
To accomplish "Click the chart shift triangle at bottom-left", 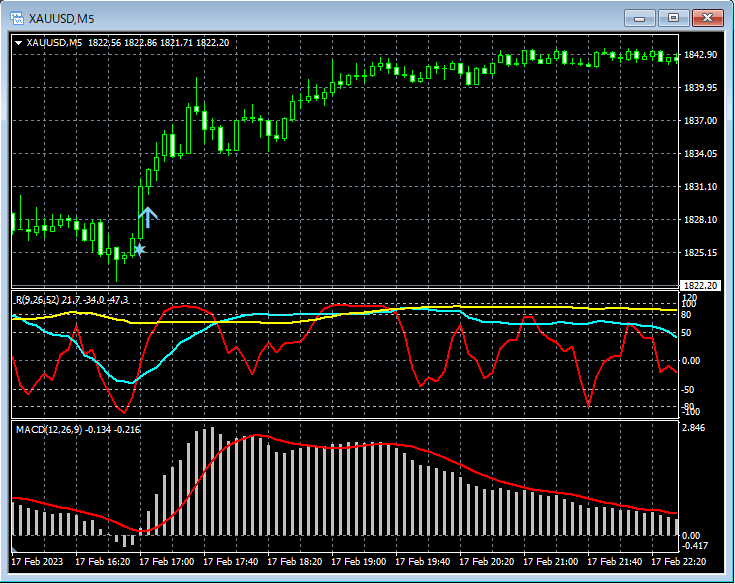I will [x=14, y=550].
